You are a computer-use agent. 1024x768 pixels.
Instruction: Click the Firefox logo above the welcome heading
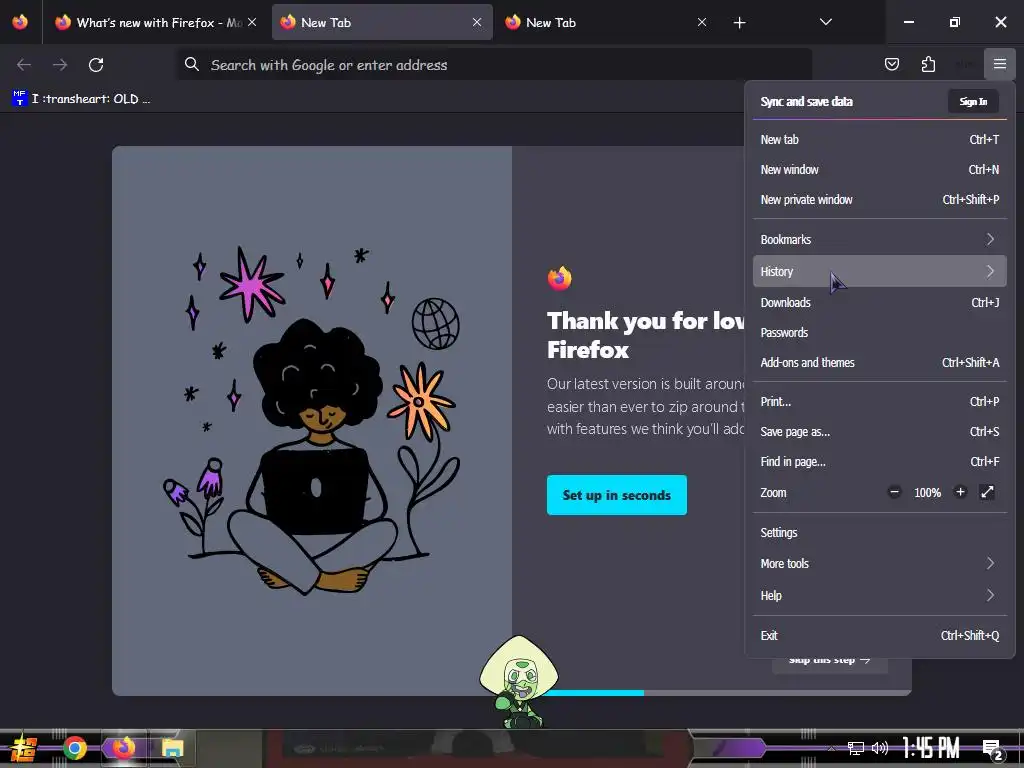tap(560, 278)
